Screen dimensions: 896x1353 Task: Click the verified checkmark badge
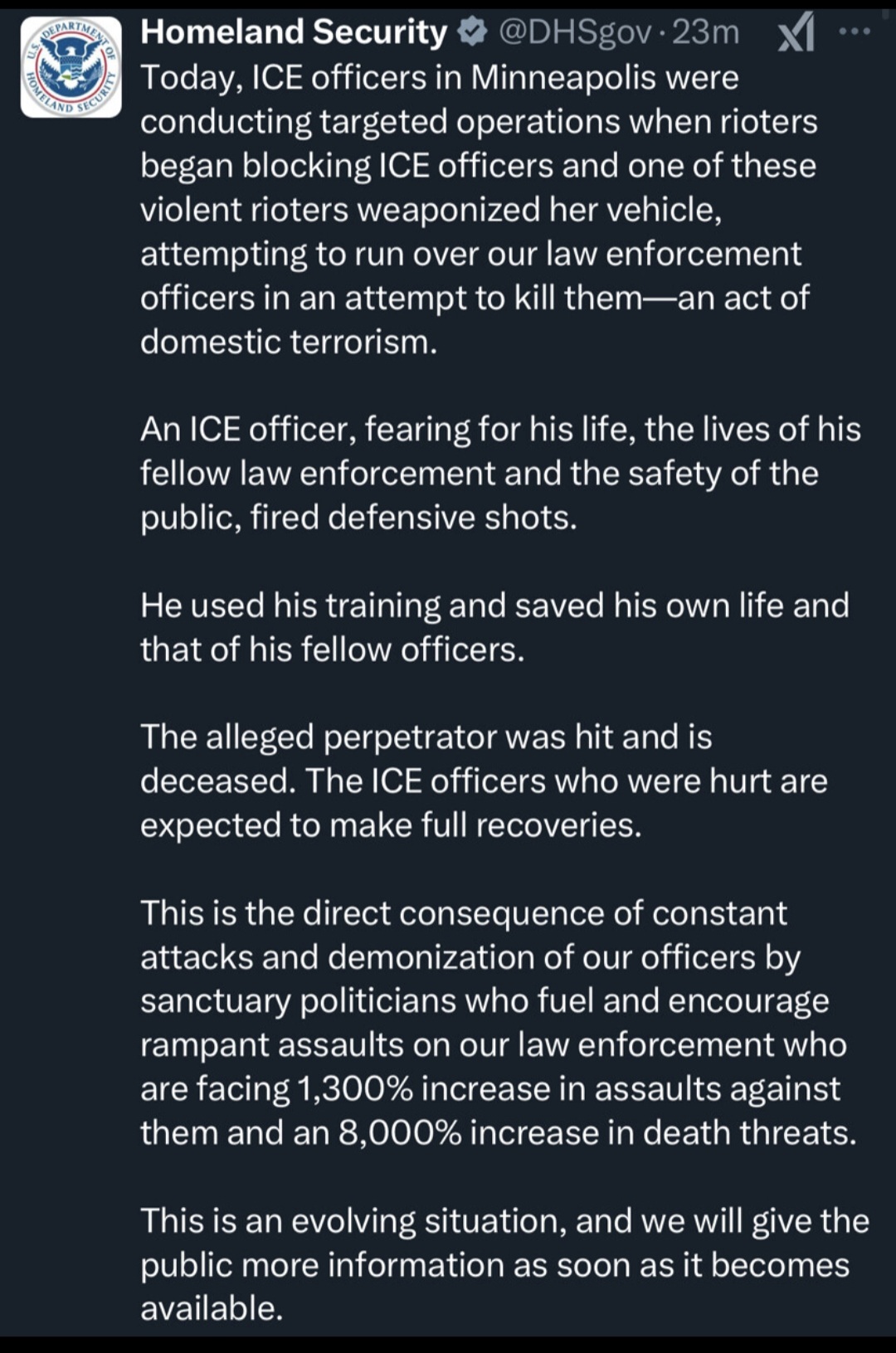[x=473, y=32]
